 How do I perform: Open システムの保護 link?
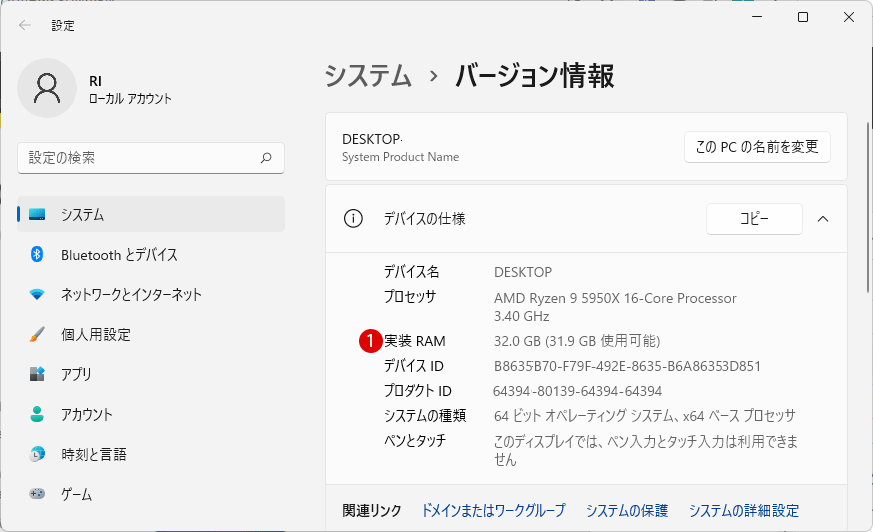coord(627,510)
